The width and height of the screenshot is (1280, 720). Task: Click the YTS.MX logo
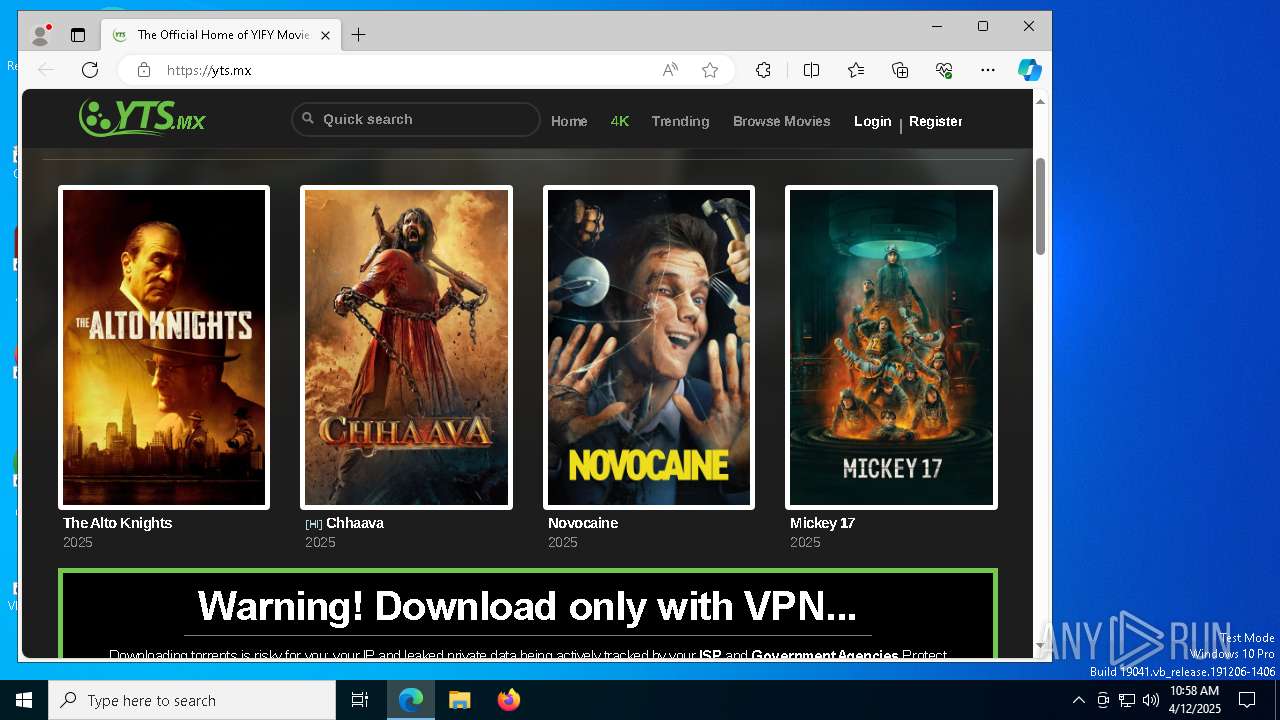coord(142,118)
